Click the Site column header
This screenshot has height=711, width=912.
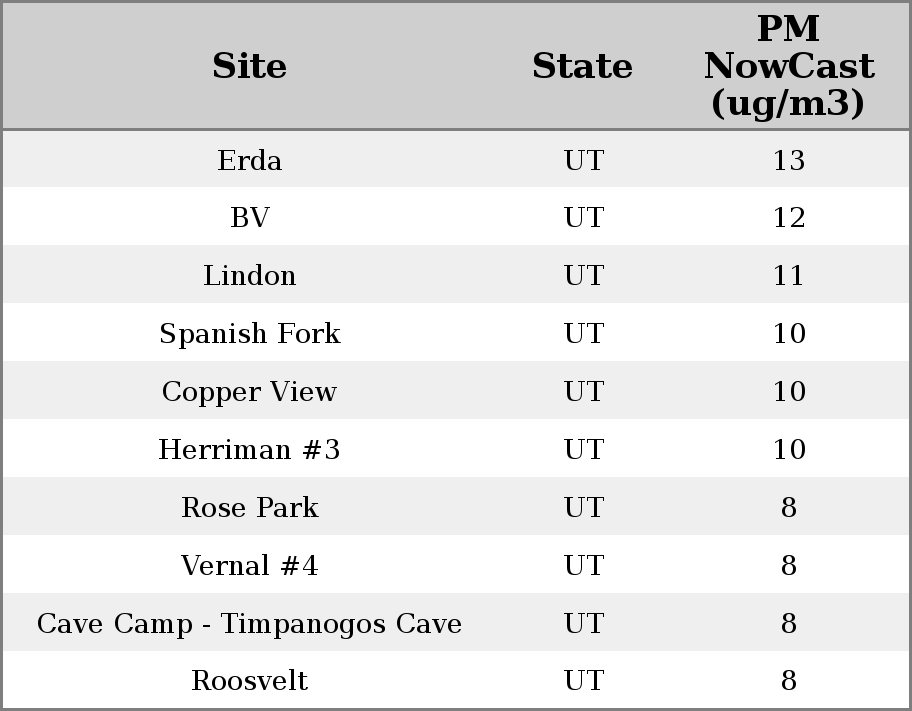pyautogui.click(x=249, y=66)
